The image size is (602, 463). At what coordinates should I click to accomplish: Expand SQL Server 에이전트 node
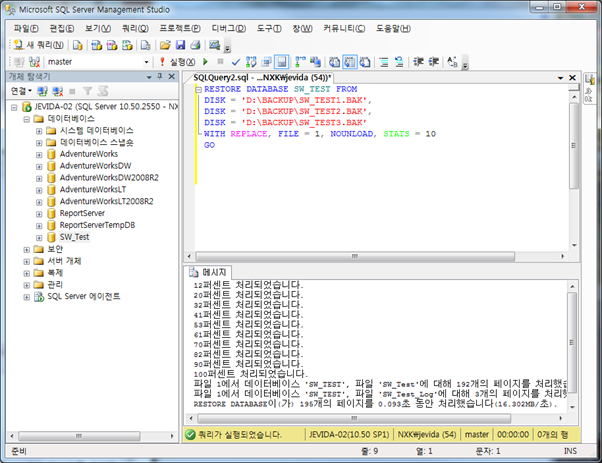pos(26,297)
